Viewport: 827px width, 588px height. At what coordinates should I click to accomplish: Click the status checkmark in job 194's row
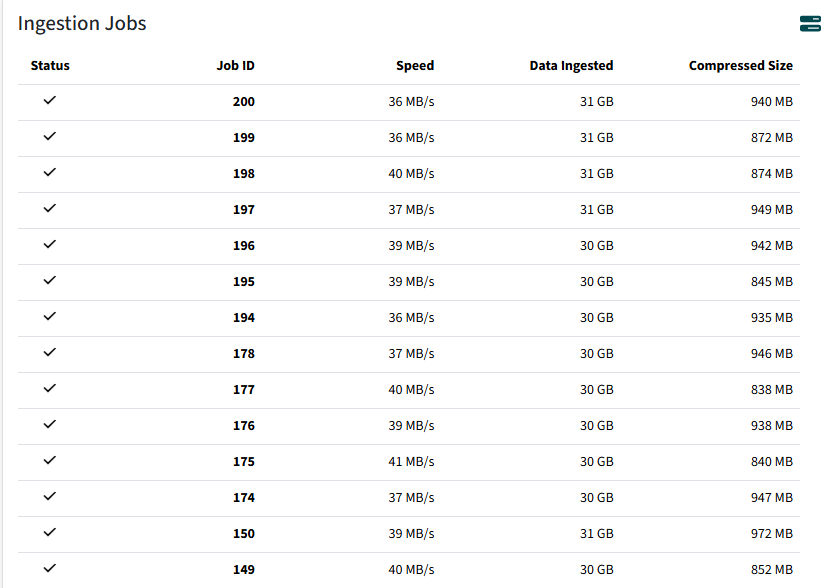(50, 317)
